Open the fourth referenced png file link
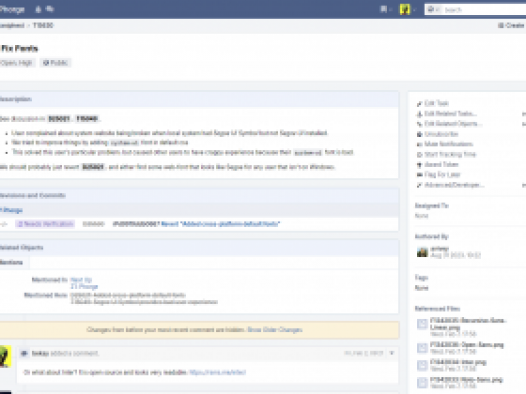526x394 pixels. 466,380
